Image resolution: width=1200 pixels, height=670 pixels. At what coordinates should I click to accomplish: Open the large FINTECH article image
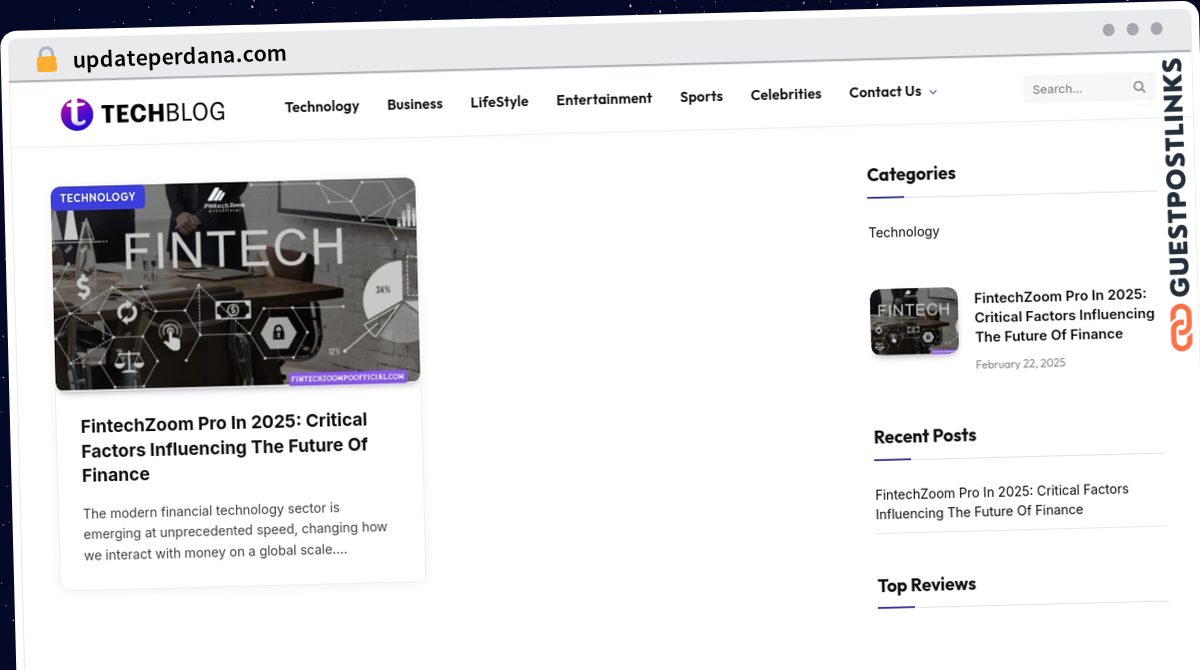click(x=237, y=284)
